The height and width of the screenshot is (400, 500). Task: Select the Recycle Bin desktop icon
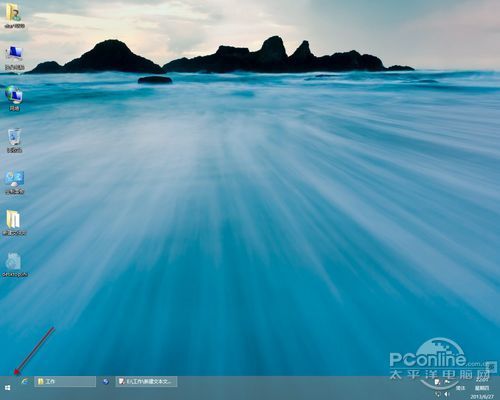point(14,140)
